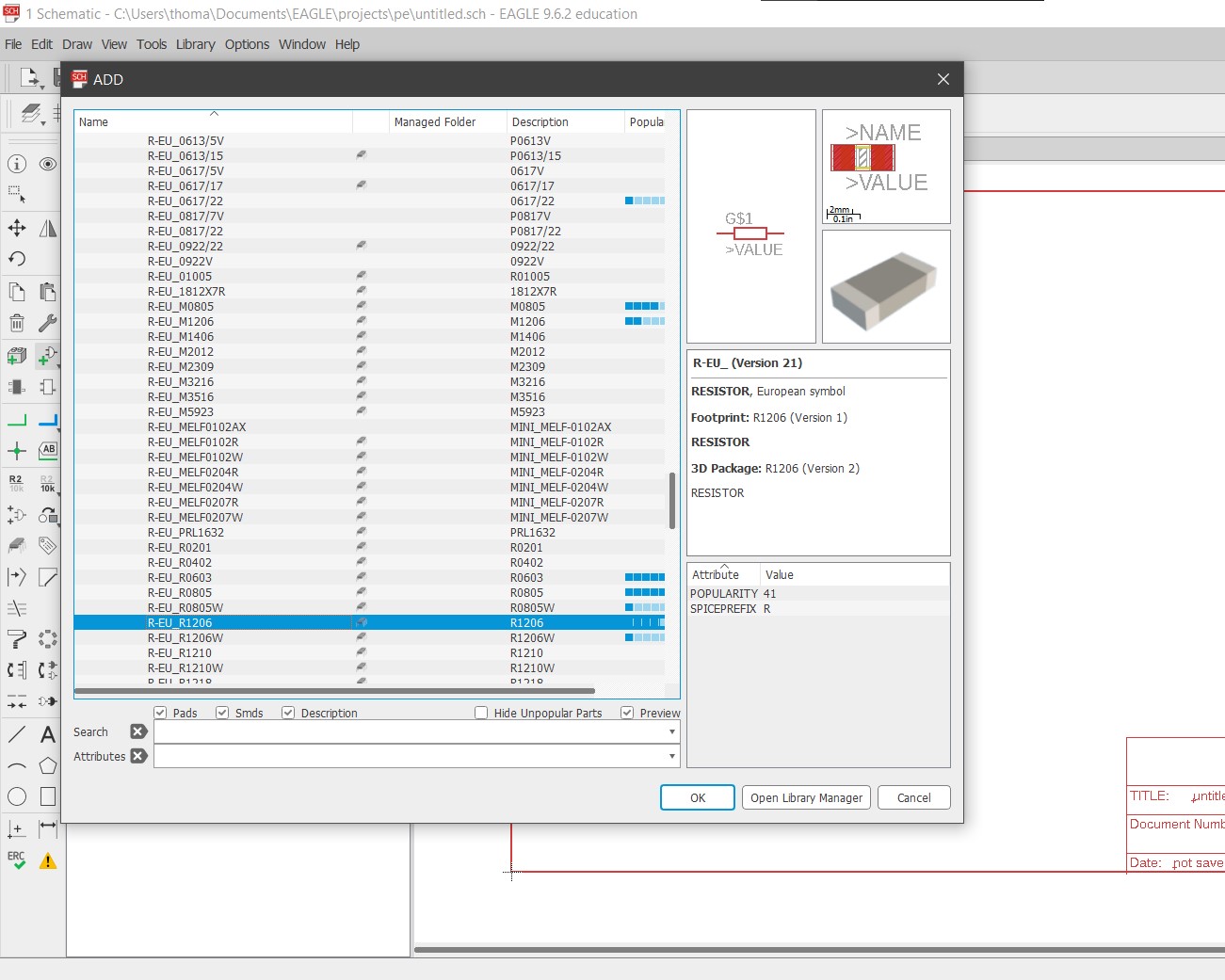Screen dimensions: 1225x980
Task: Toggle the Preview checkbox
Action: point(627,713)
